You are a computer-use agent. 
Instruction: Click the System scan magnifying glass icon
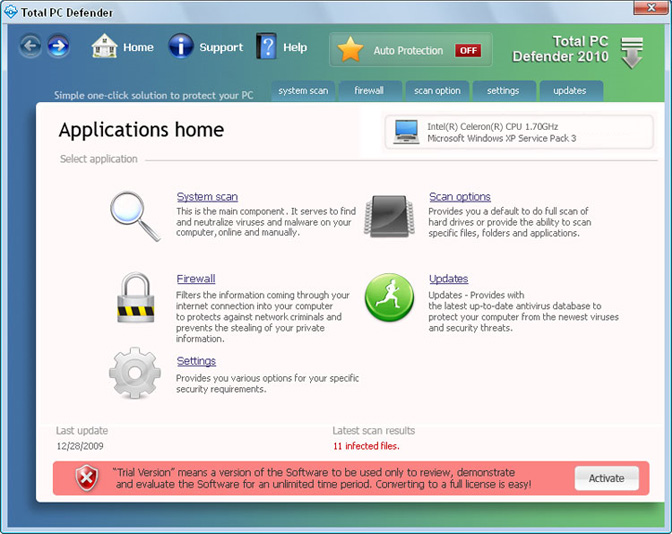tap(135, 216)
